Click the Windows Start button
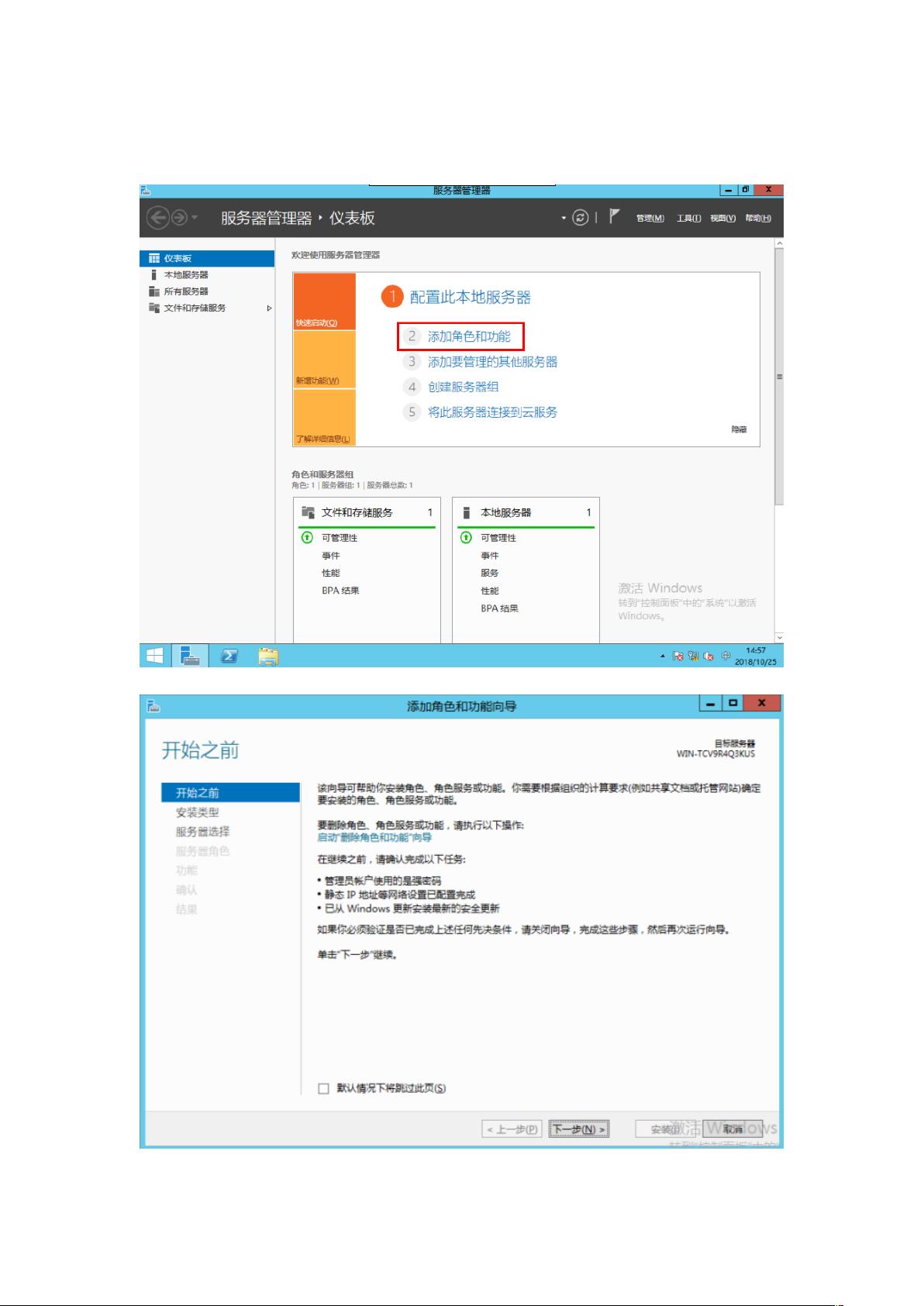This screenshot has width=924, height=1306. coord(154,656)
